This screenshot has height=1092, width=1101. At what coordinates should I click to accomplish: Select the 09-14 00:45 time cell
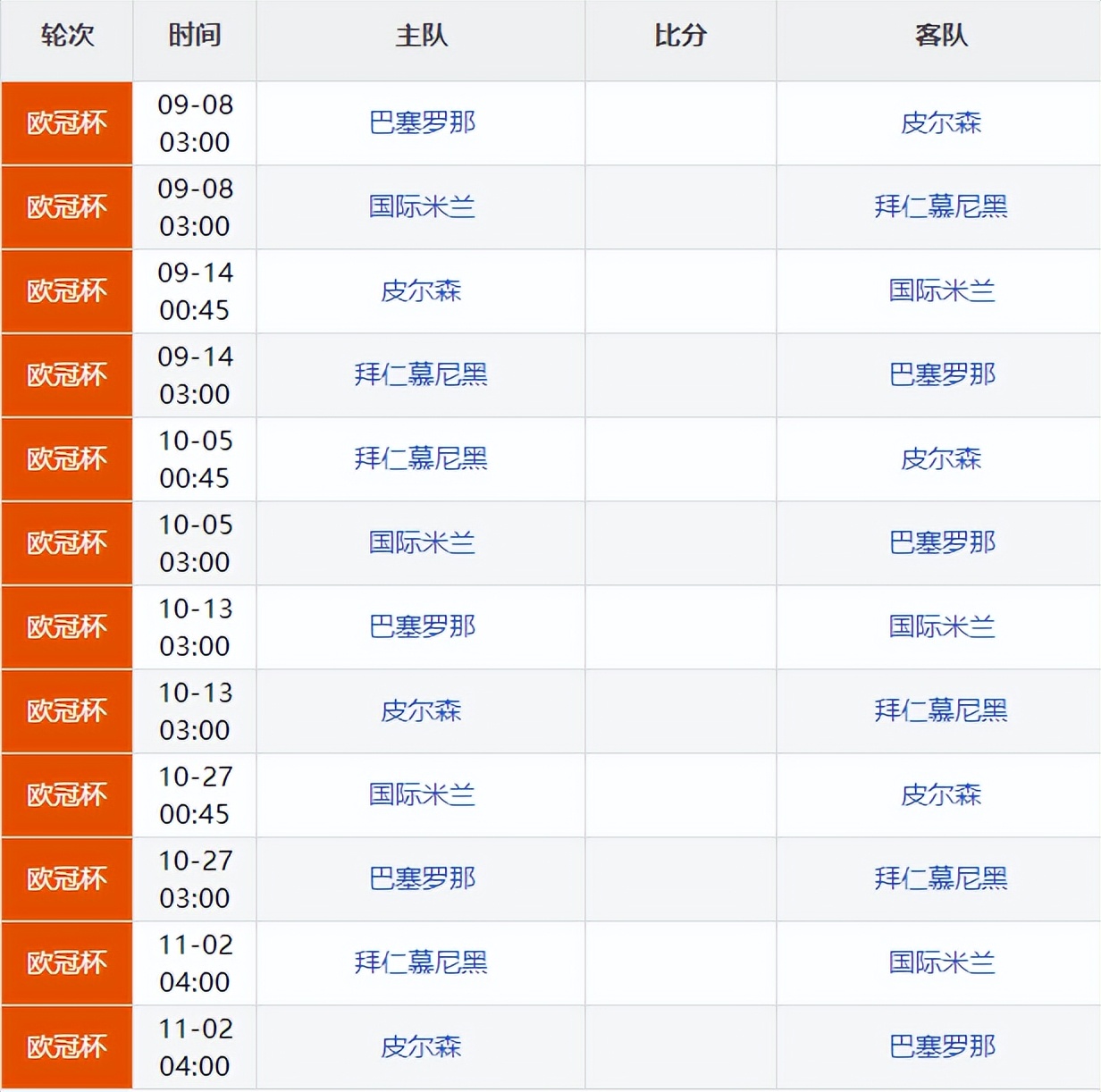(x=195, y=291)
